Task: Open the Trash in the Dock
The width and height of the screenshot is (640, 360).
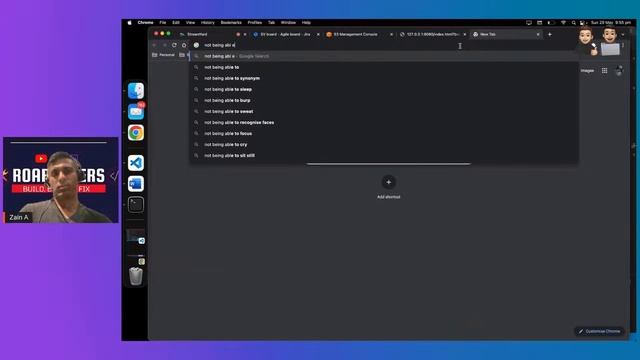Action: coord(136,276)
